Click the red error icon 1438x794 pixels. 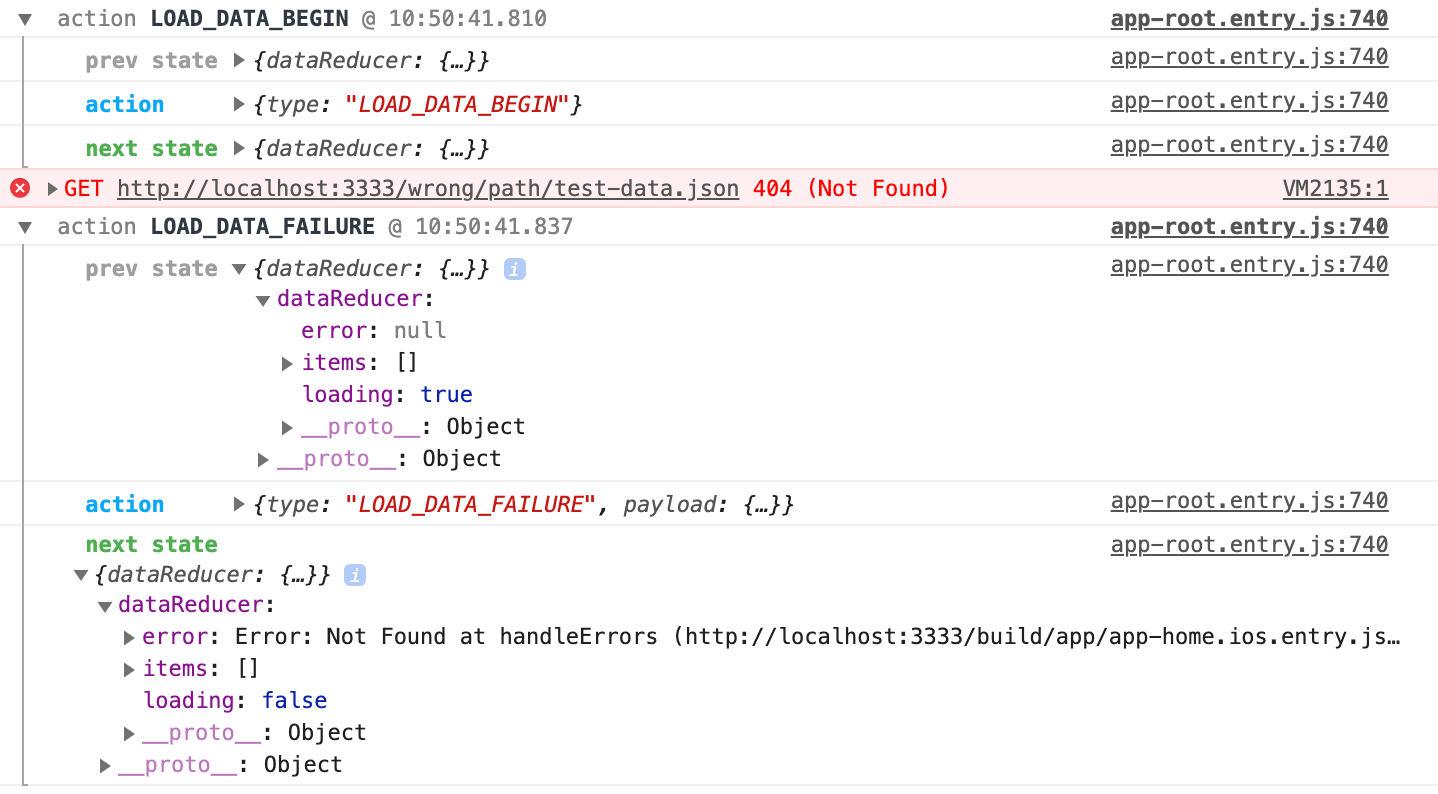pos(20,188)
